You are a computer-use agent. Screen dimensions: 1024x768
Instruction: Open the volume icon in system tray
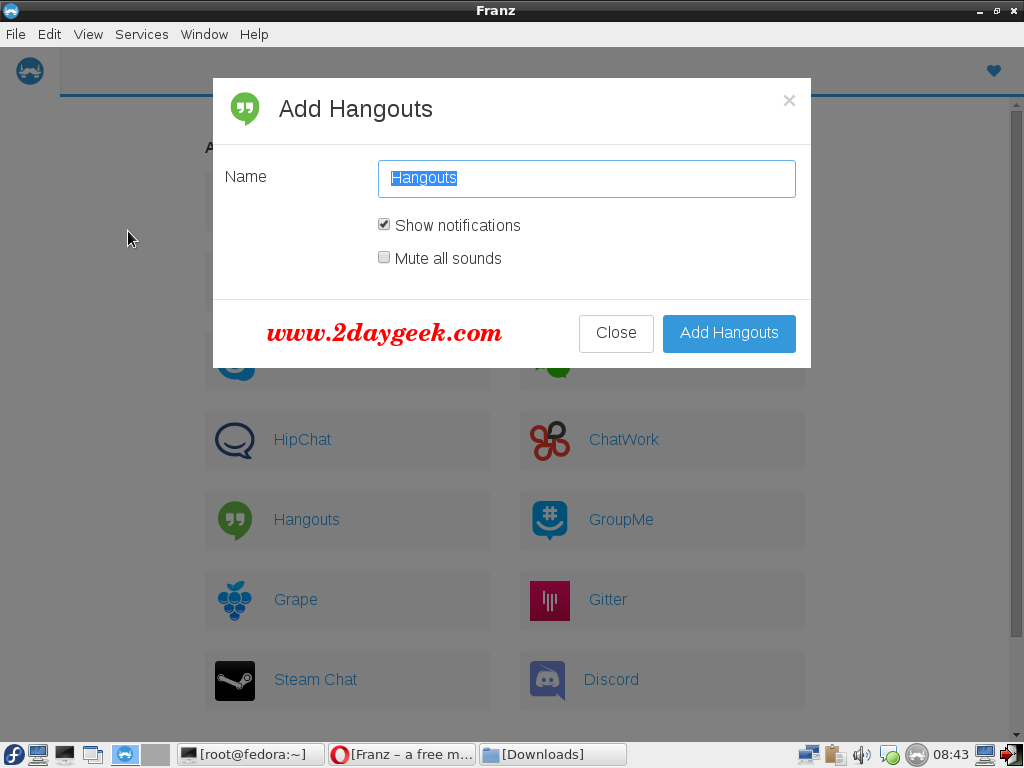tap(861, 755)
